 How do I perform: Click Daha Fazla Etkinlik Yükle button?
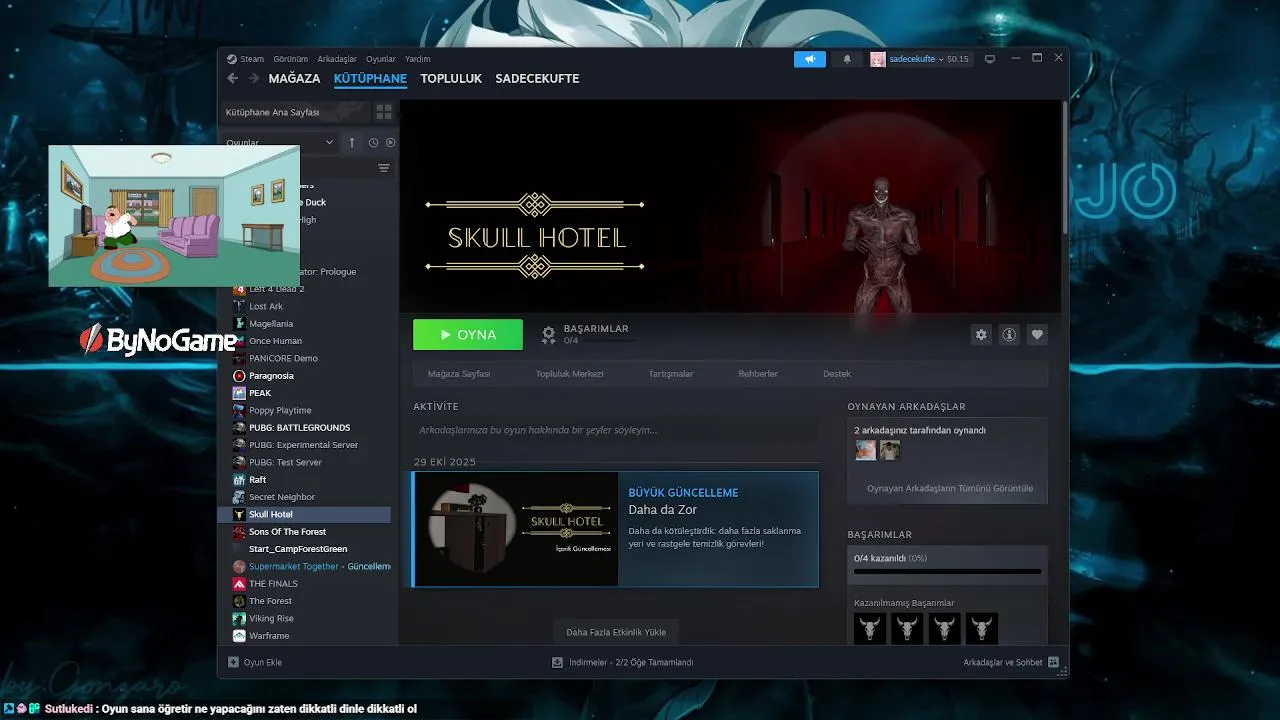pyautogui.click(x=616, y=632)
